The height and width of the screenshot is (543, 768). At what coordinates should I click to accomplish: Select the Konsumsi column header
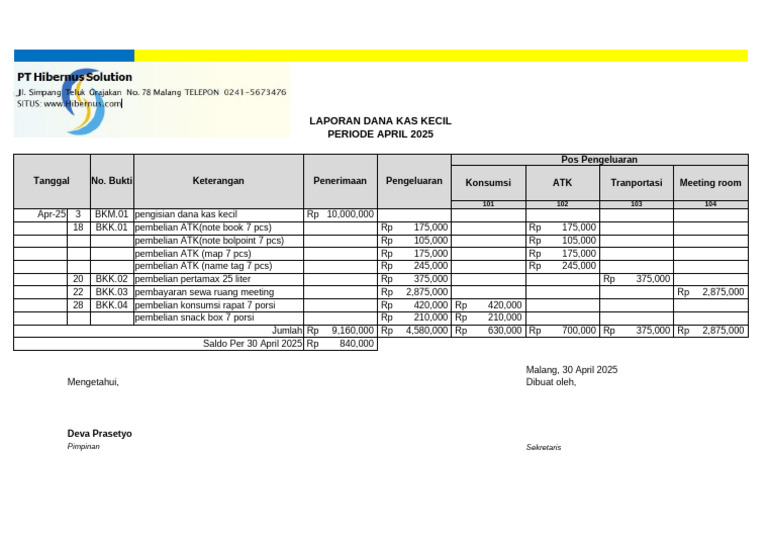pos(488,183)
